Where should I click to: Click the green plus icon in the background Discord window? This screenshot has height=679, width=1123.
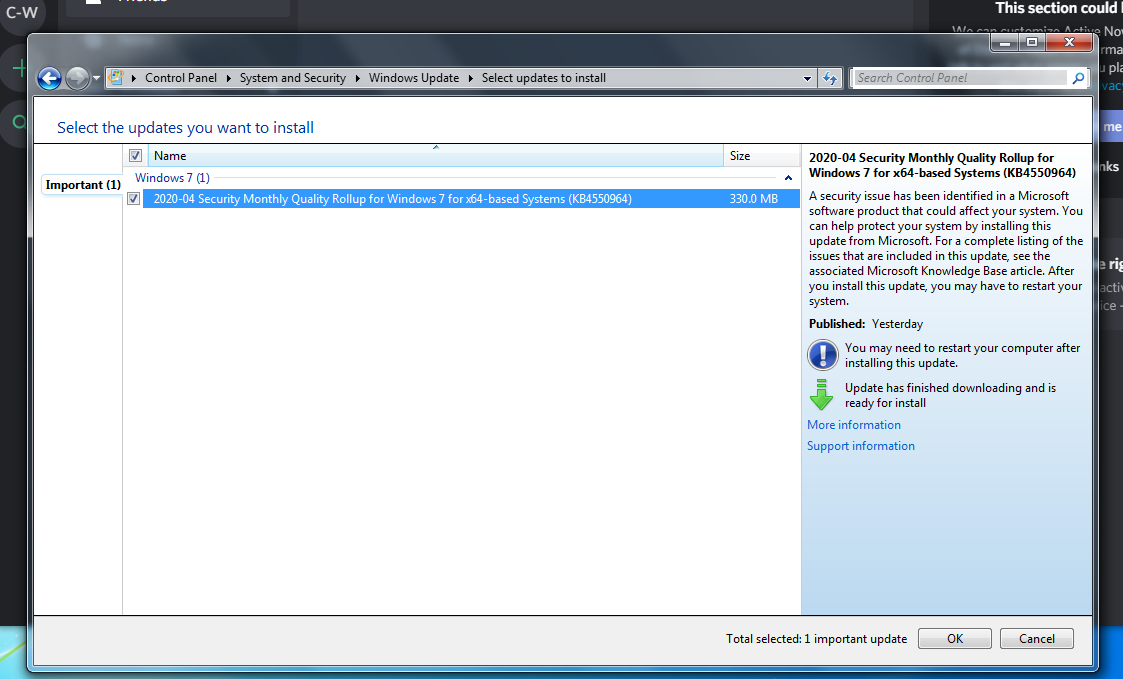click(x=19, y=69)
